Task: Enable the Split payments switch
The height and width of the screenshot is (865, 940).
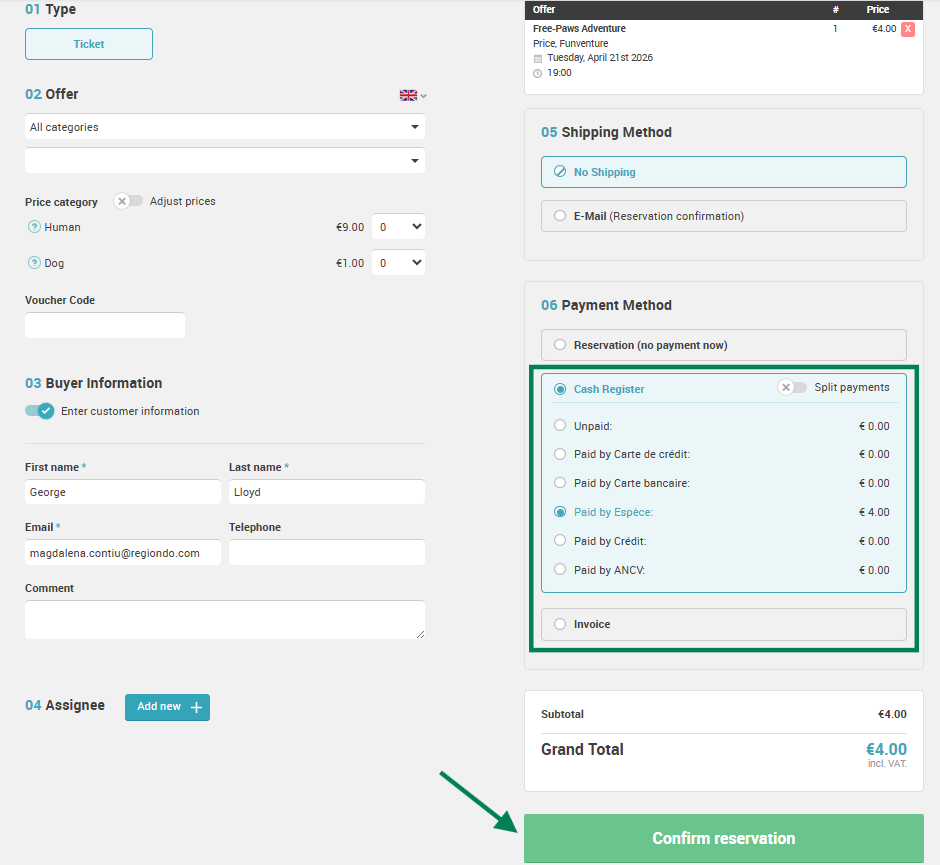Action: point(792,387)
